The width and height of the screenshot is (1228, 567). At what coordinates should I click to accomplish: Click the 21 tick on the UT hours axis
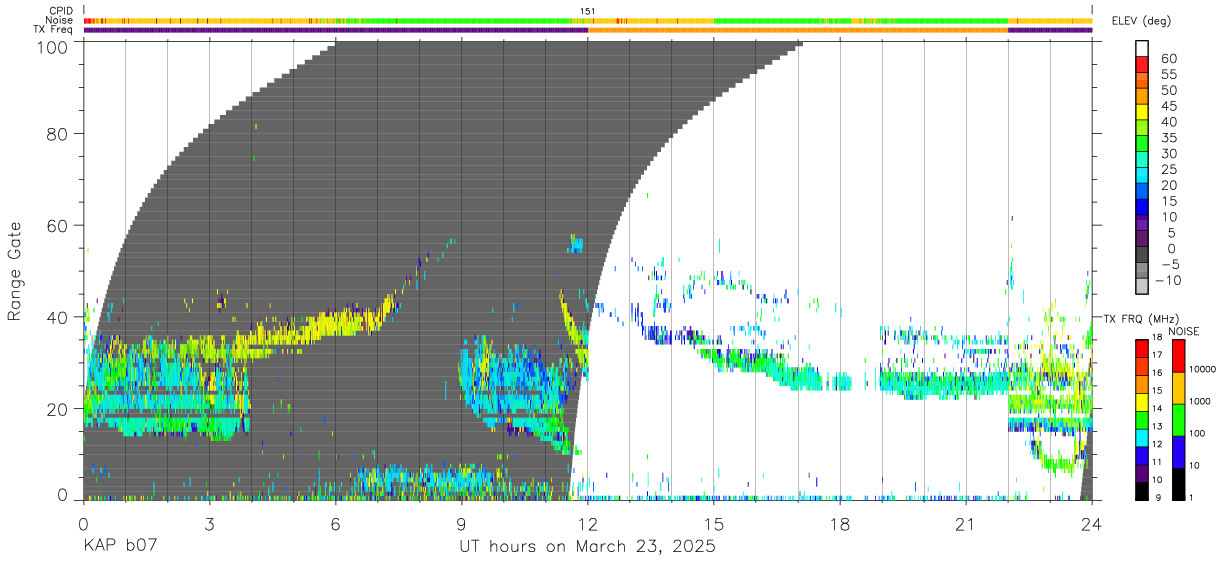click(966, 525)
